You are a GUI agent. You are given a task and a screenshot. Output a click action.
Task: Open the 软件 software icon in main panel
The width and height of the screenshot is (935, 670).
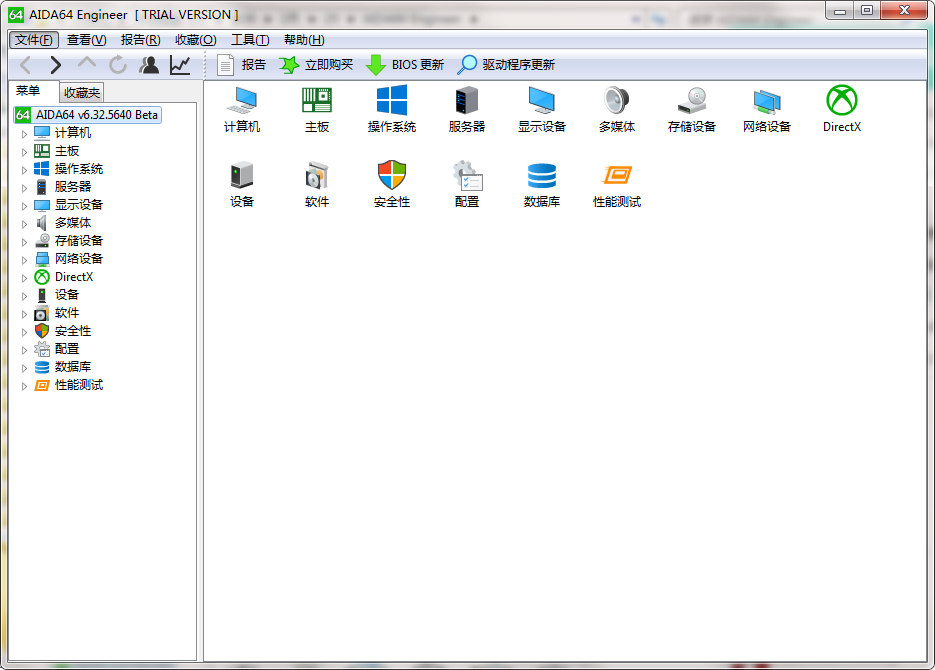pyautogui.click(x=317, y=185)
